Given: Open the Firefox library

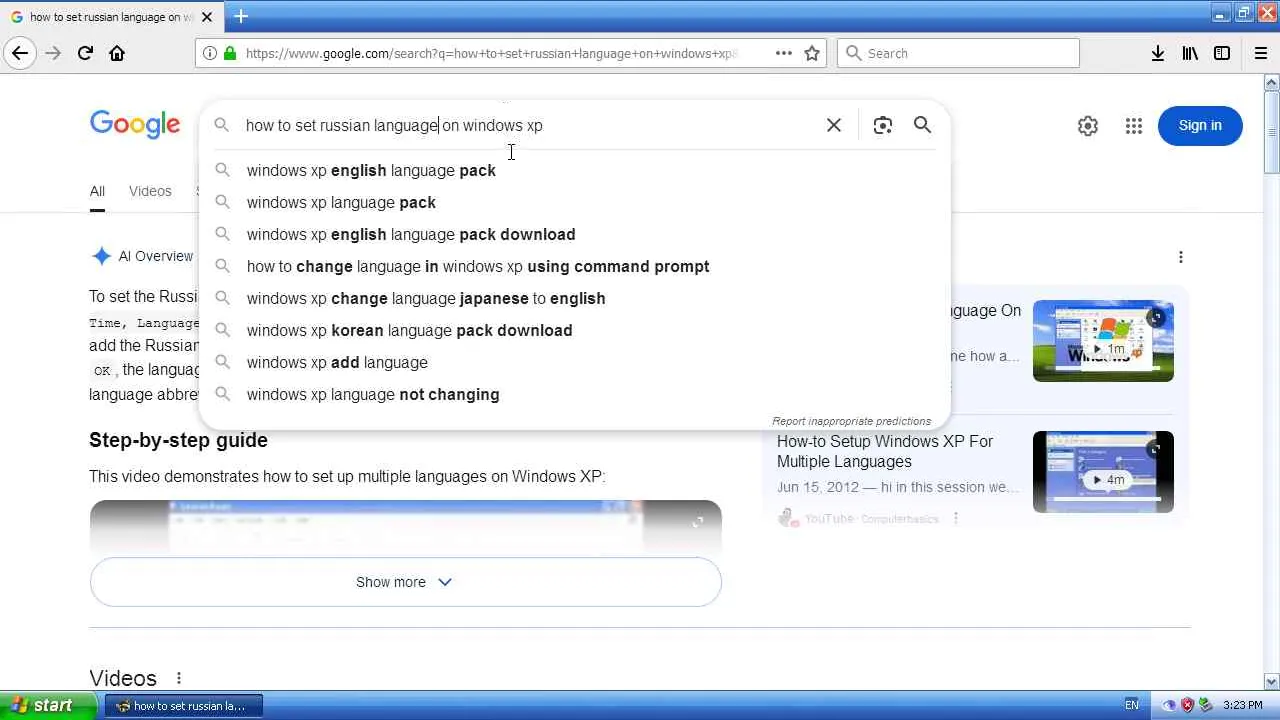Looking at the screenshot, I should [x=1190, y=53].
